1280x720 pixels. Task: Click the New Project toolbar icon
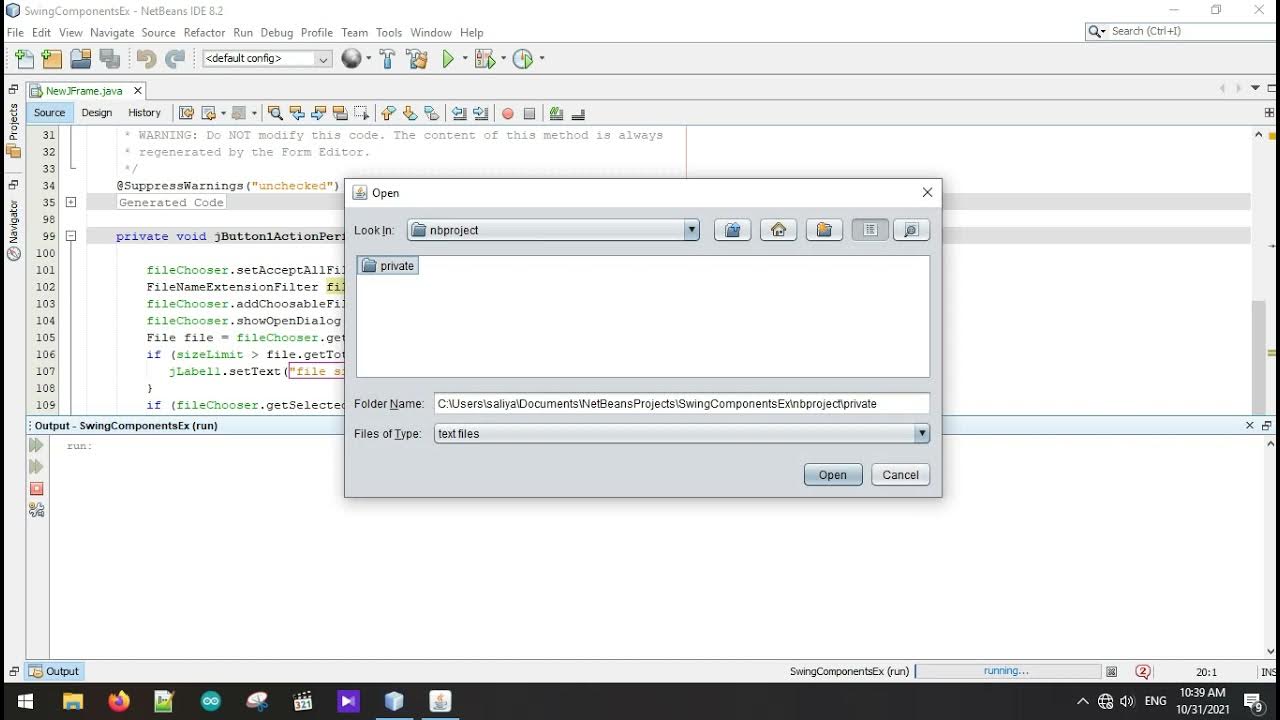[52, 59]
